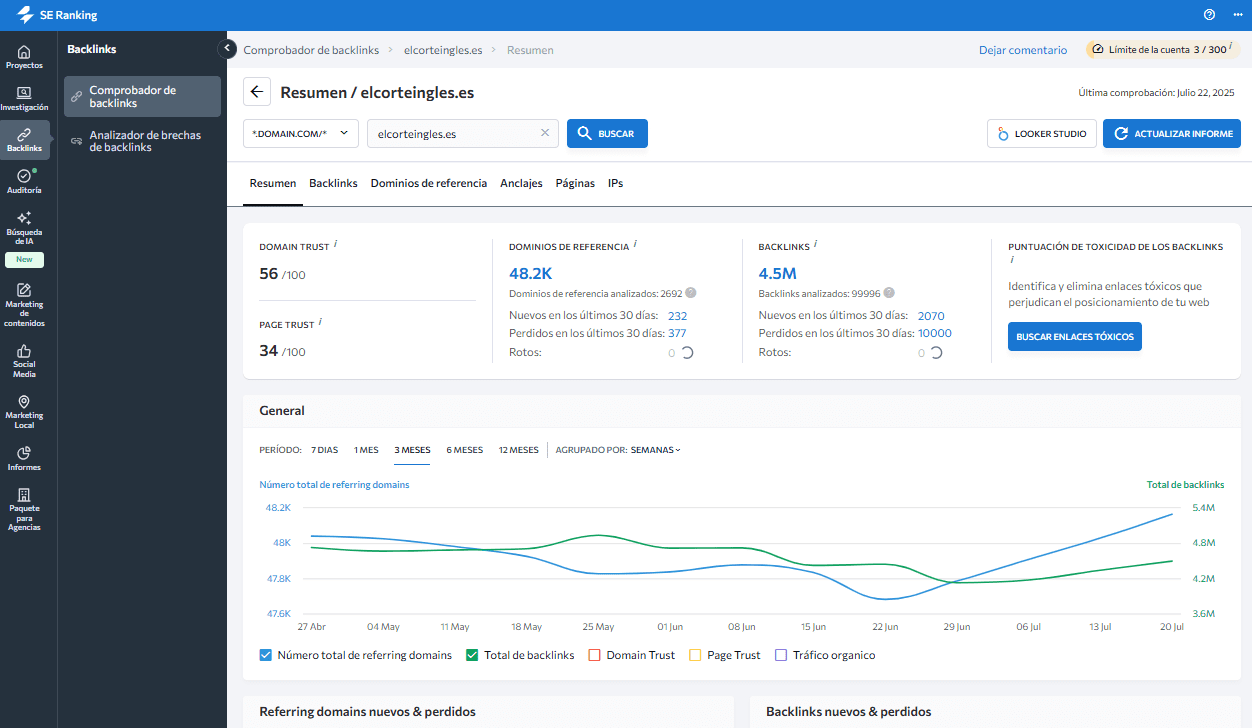This screenshot has width=1252, height=728.
Task: Enable the Page Trust chart checkbox
Action: (x=695, y=655)
